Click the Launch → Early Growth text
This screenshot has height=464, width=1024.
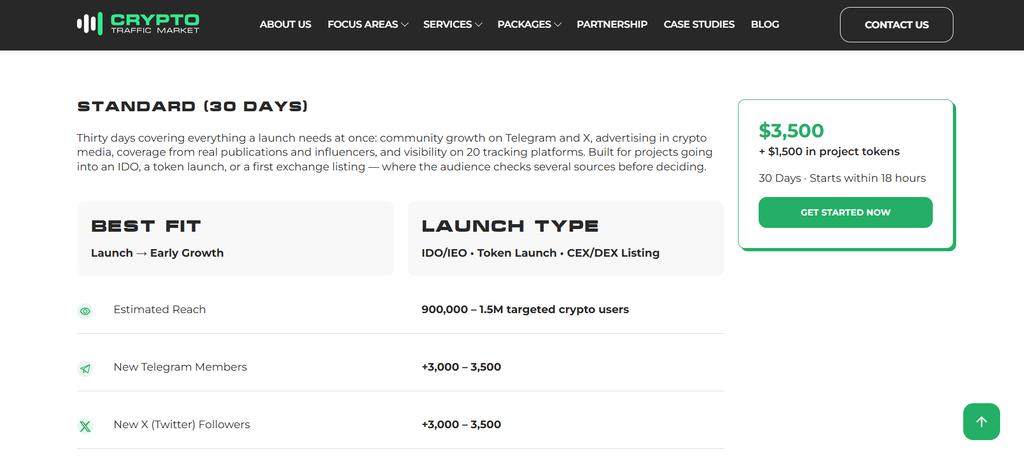(x=157, y=253)
